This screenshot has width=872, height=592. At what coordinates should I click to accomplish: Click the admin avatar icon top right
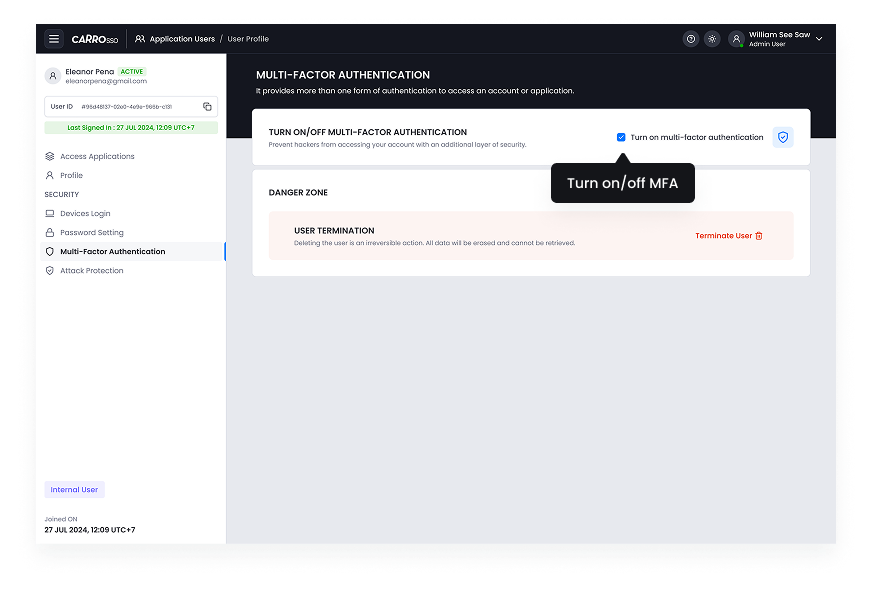(x=736, y=38)
